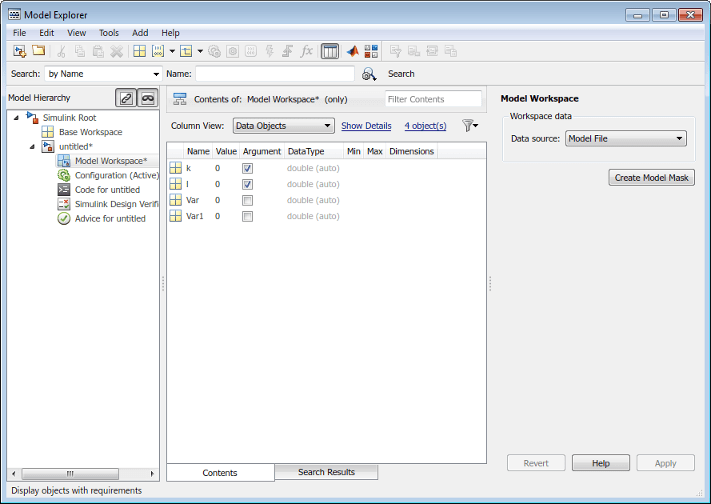Click the hierarchy horizontal scrollbar thumb
This screenshot has width=711, height=504.
(70, 474)
